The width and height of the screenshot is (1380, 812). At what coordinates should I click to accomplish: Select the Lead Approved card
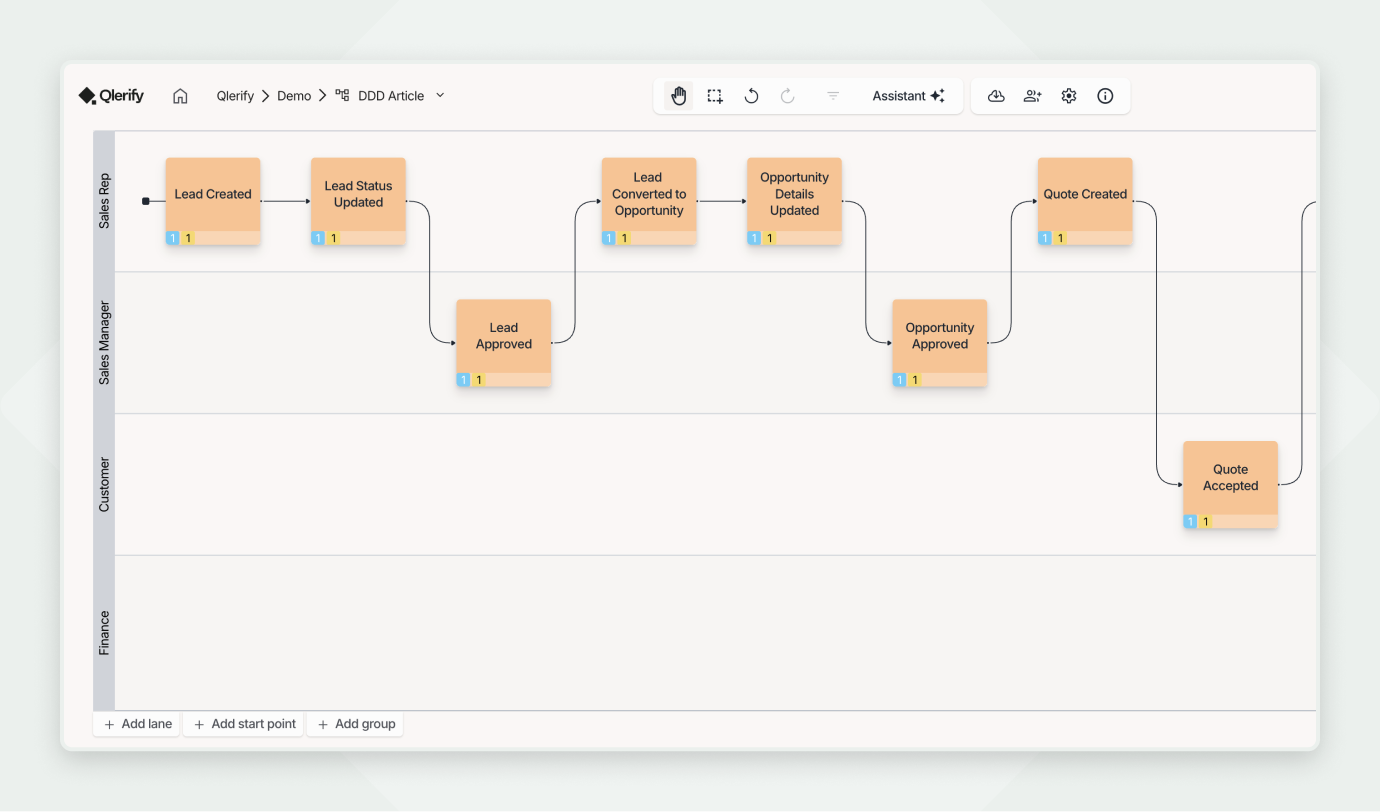coord(504,343)
